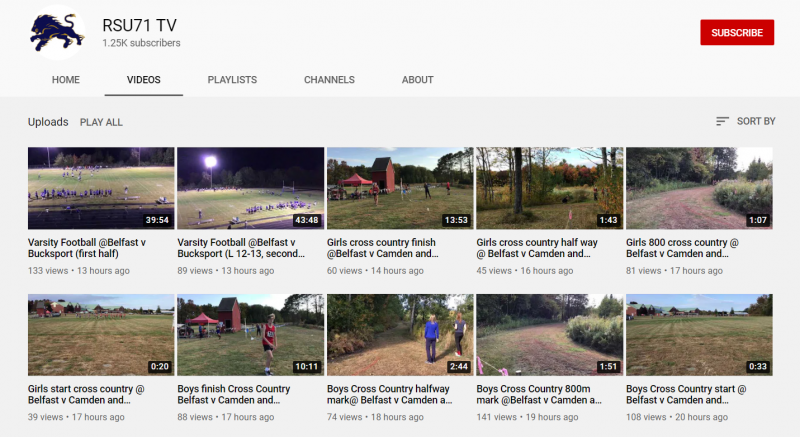Click title 'Boys finish Cross Country Belfast v Camden'
The height and width of the screenshot is (437, 800).
(x=234, y=394)
